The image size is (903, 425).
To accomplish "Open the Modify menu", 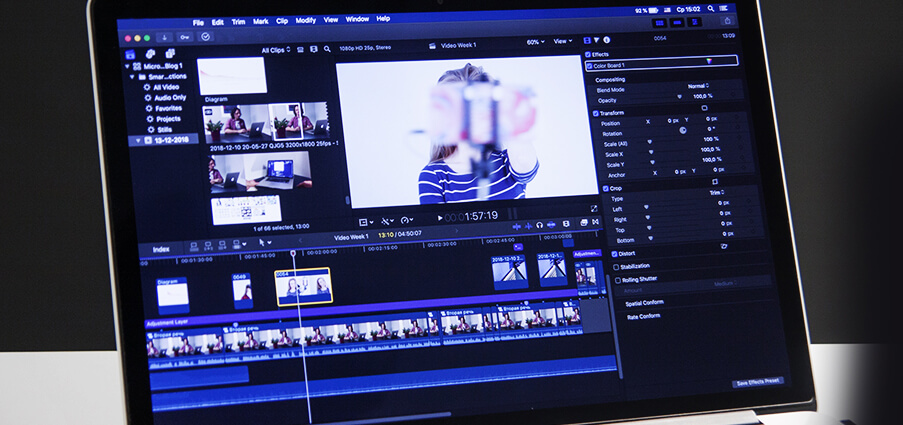I will pos(306,20).
